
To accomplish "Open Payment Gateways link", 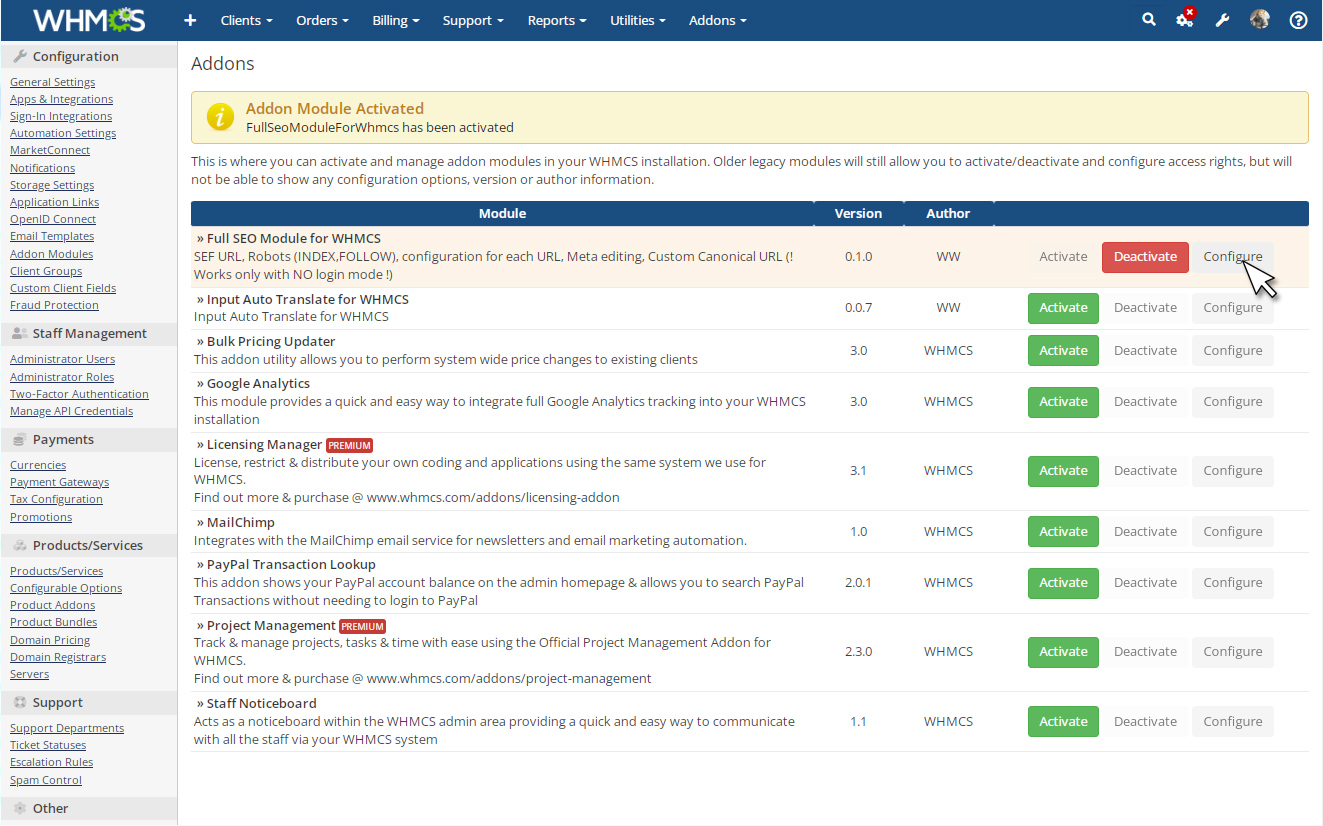I will click(x=59, y=482).
